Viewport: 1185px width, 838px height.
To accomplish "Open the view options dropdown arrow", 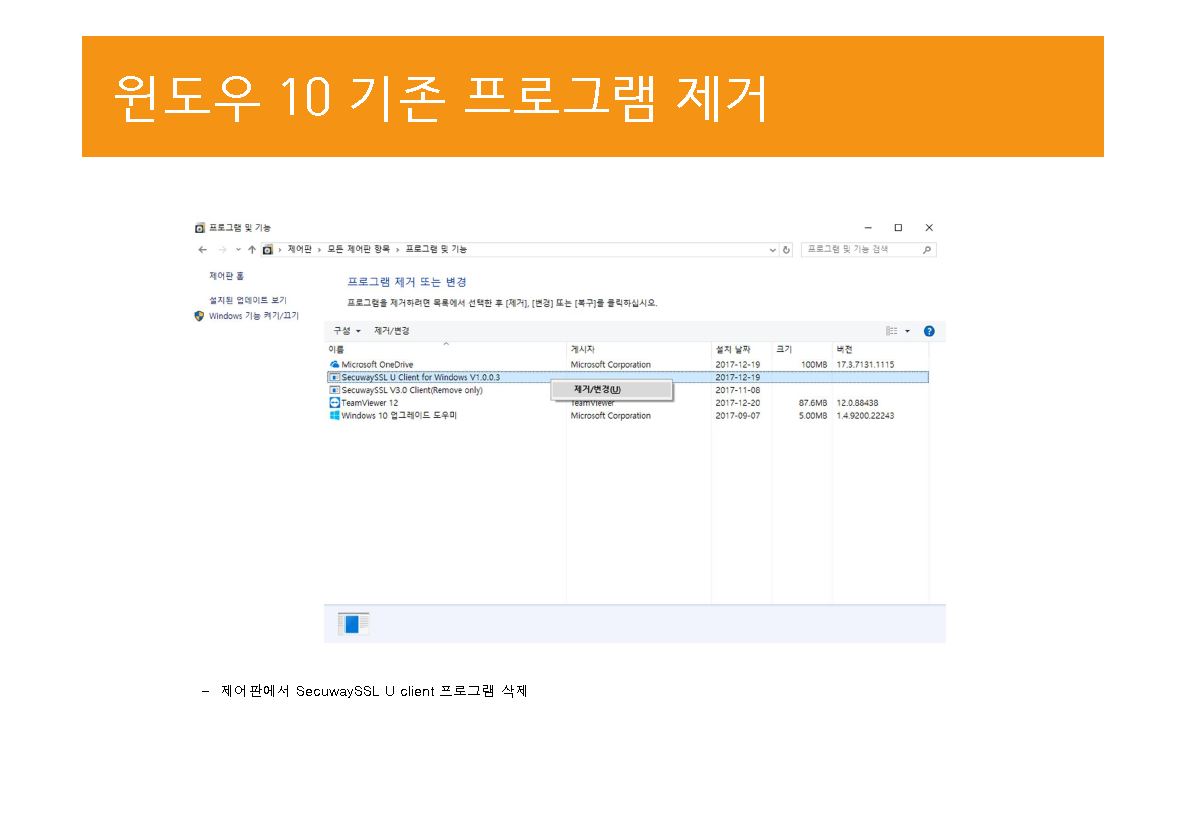I will (908, 331).
